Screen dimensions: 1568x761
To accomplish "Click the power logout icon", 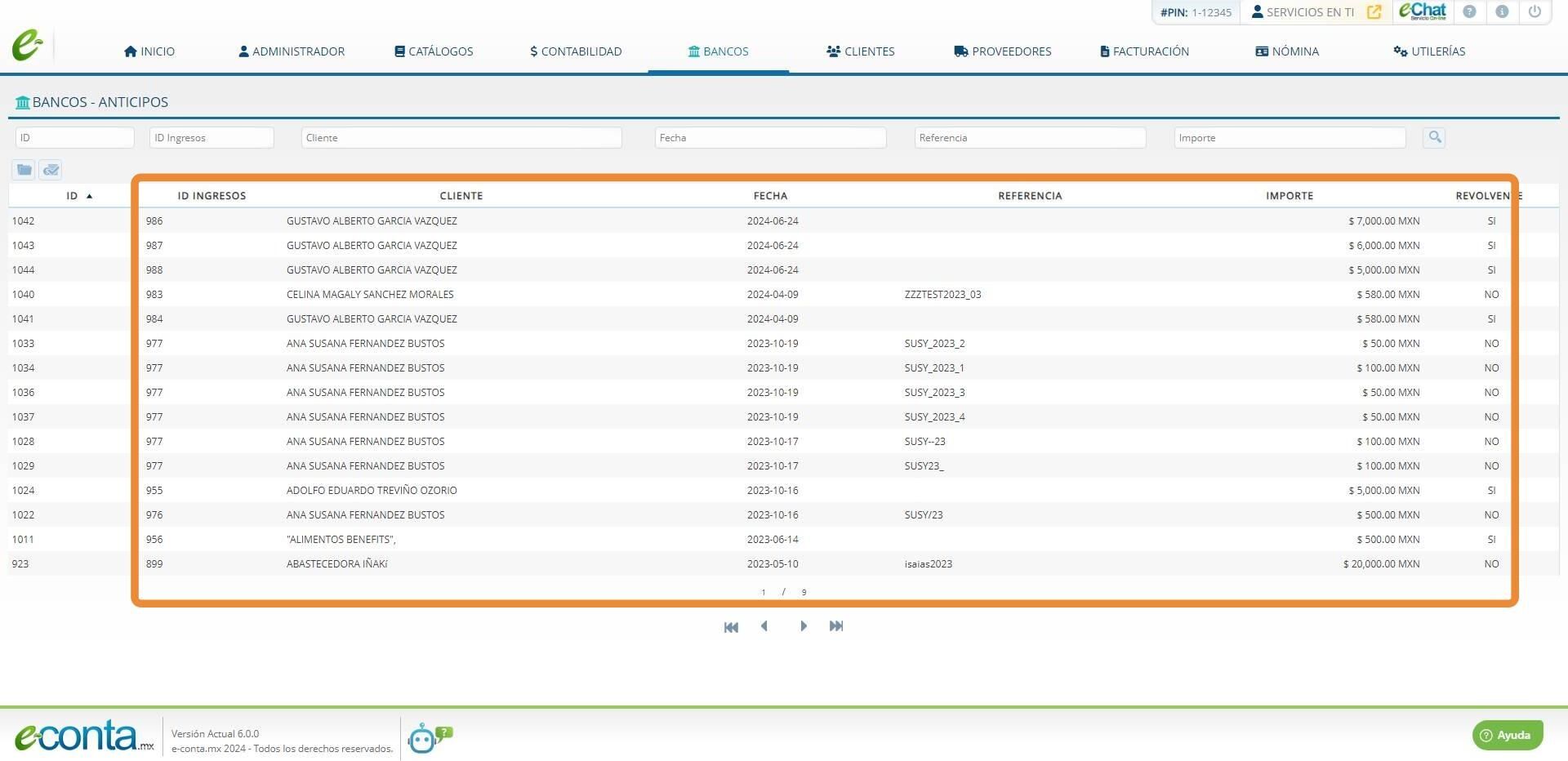I will click(x=1535, y=11).
